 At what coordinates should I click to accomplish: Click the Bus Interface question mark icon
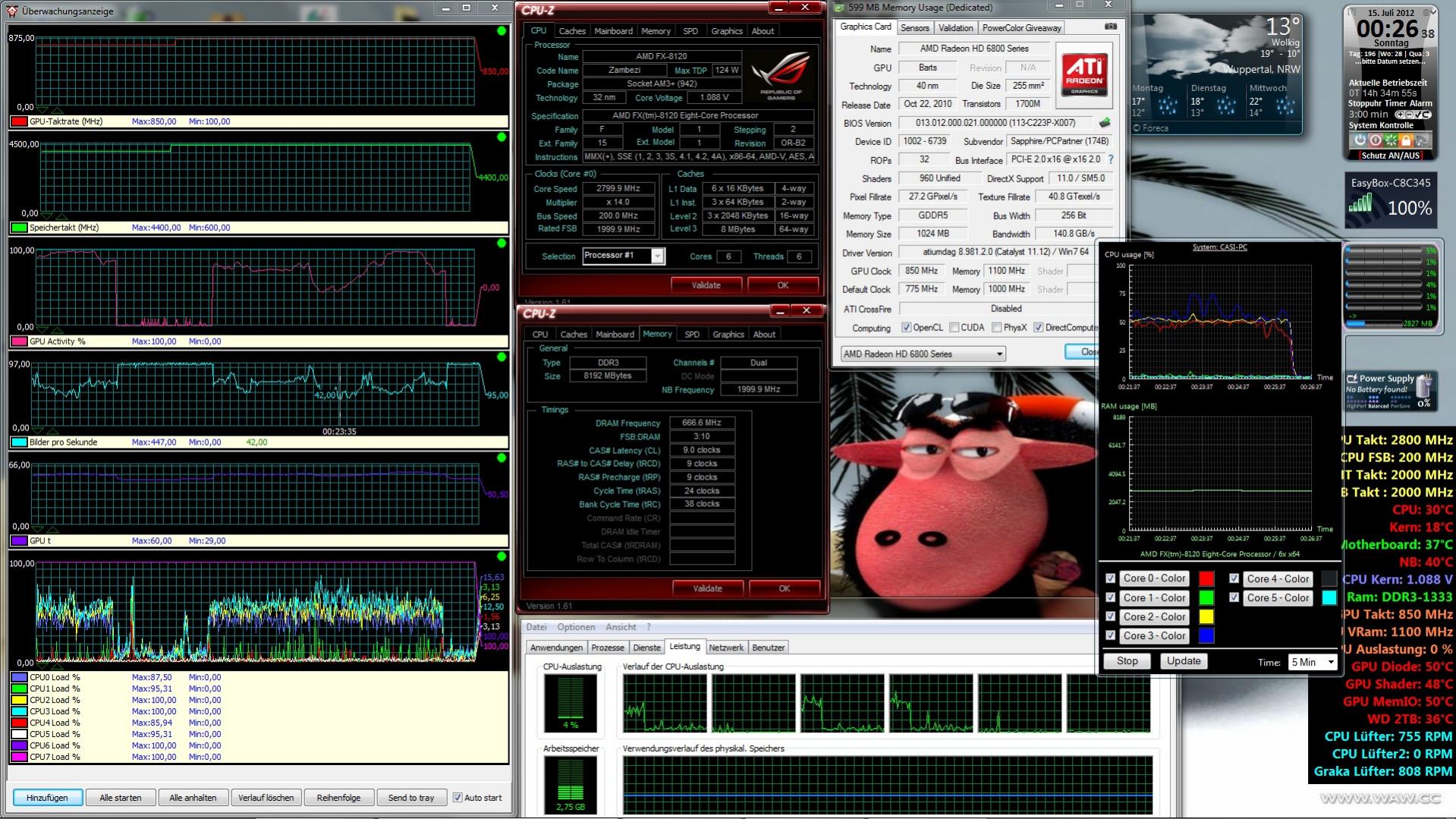(x=1111, y=159)
